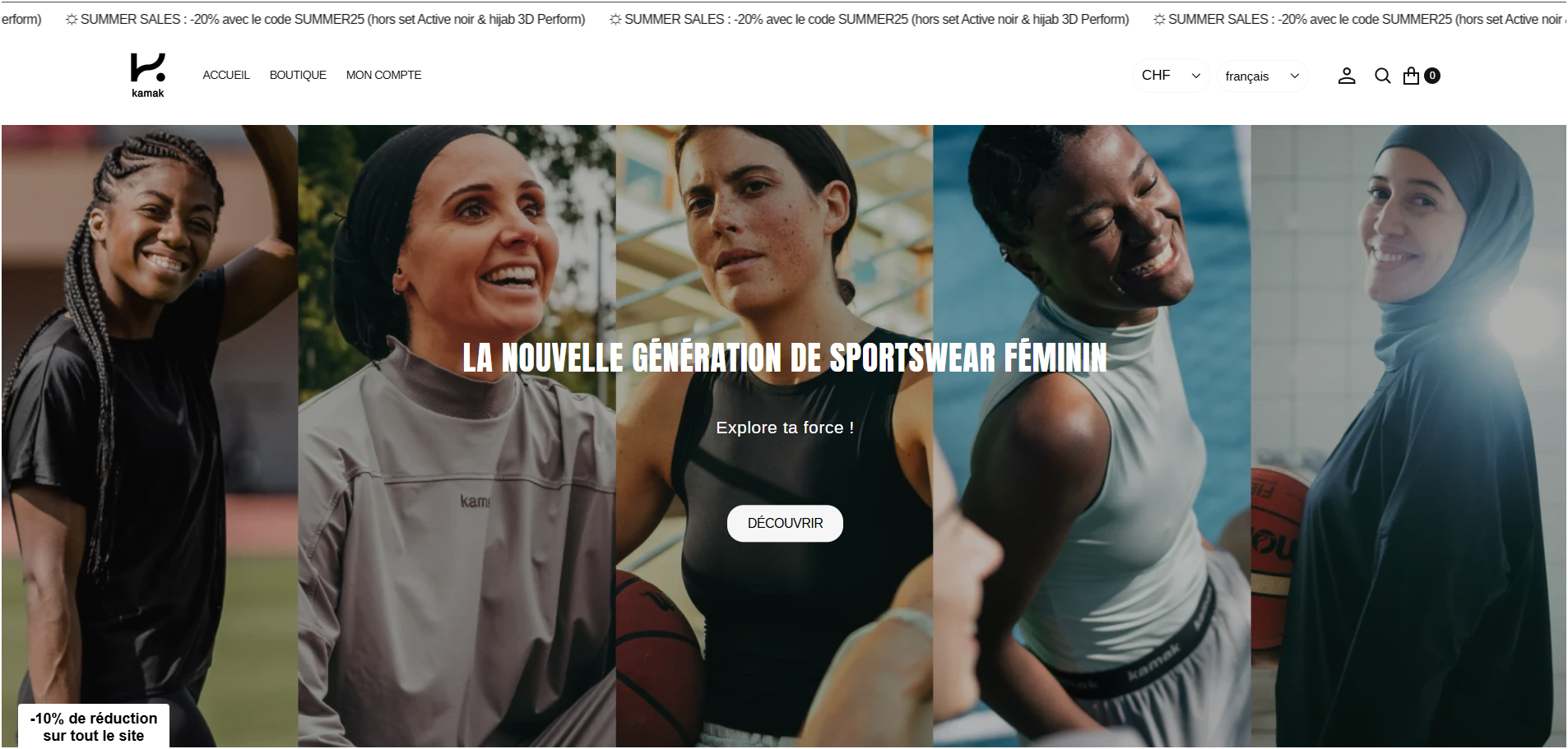
Task: Click the cart item count badge
Action: [x=1432, y=76]
